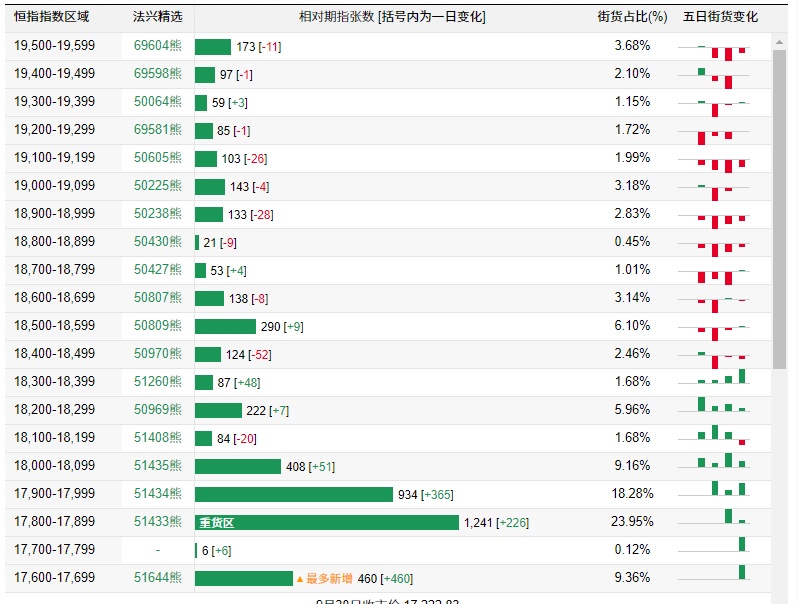
Task: Click the 290 [+9] contract count
Action: pos(282,327)
